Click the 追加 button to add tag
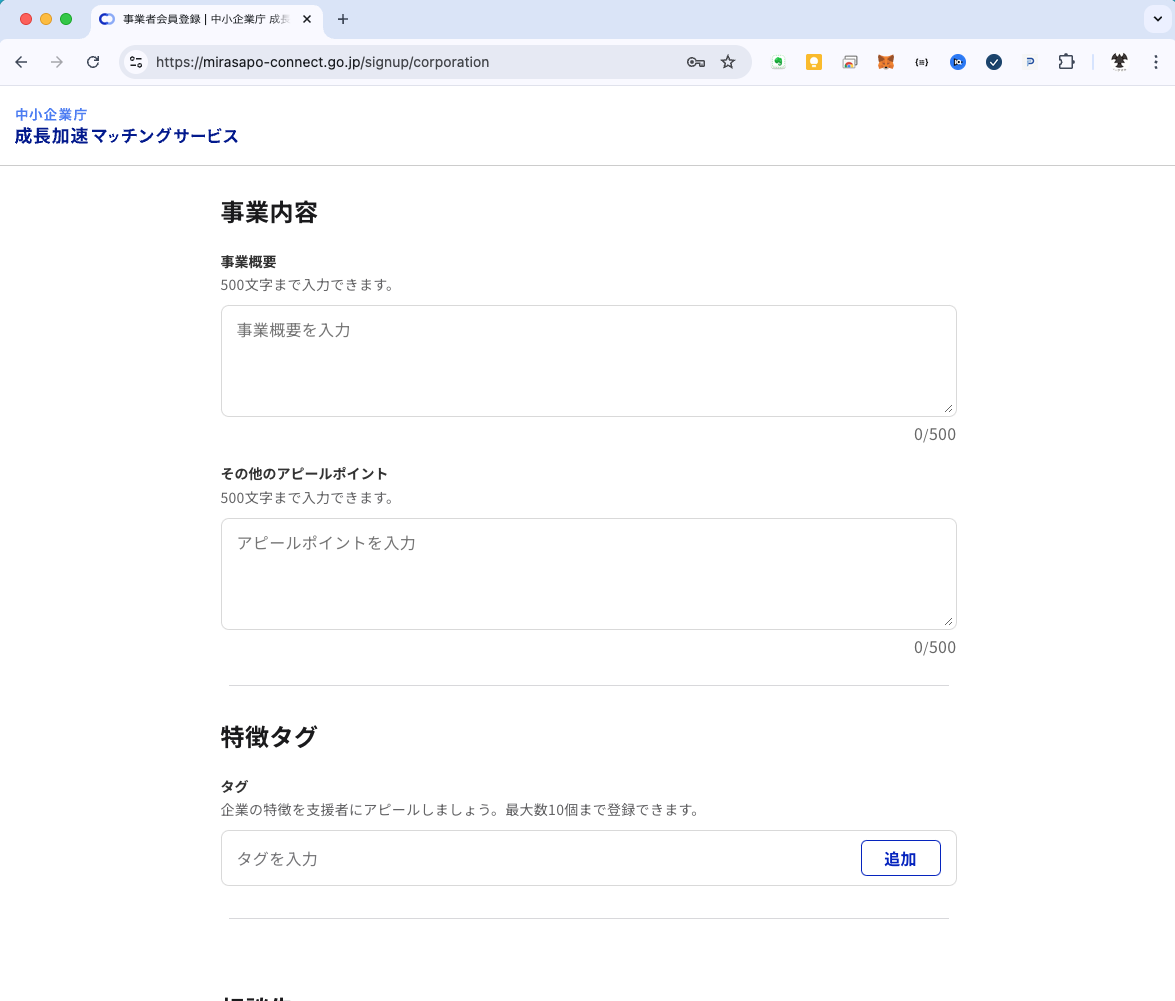 (900, 858)
